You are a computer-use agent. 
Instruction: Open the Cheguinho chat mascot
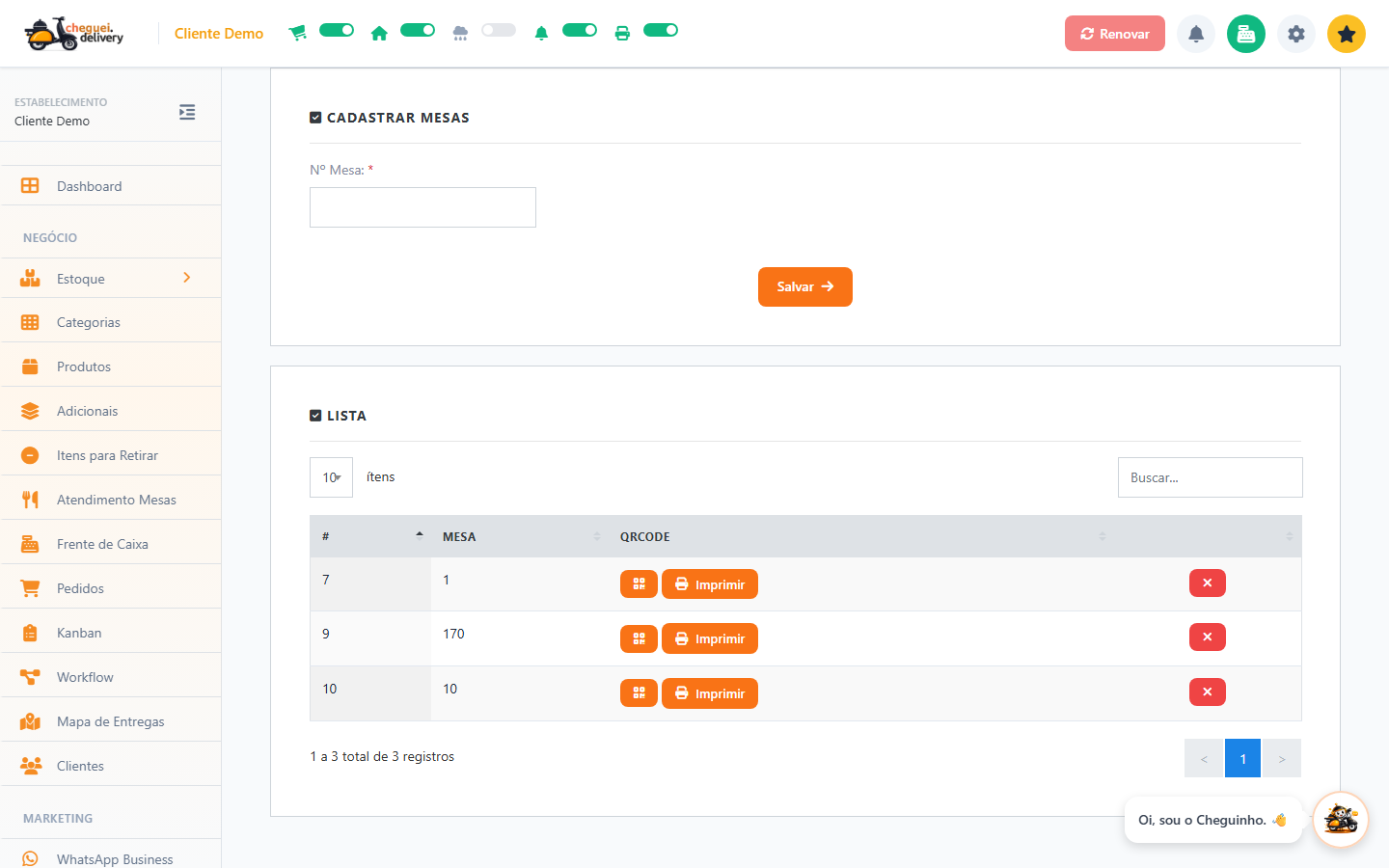pos(1341,820)
